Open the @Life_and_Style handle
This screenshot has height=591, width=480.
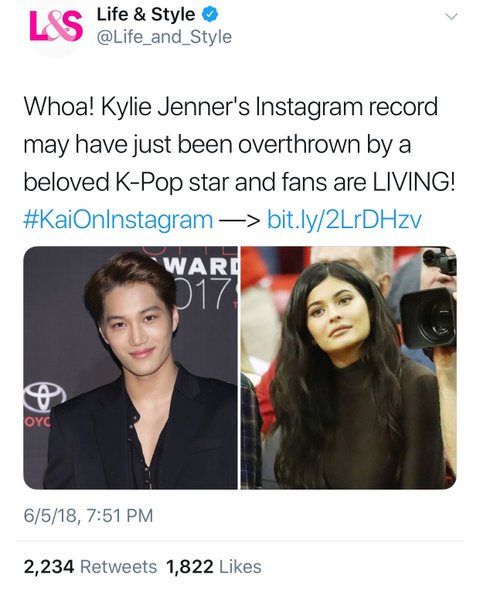[164, 37]
